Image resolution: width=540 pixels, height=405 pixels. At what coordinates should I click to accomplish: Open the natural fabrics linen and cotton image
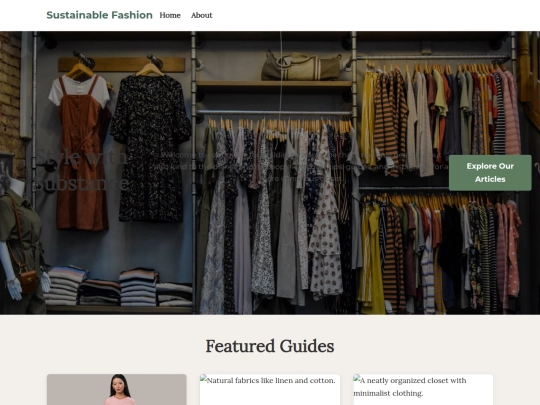coord(270,390)
